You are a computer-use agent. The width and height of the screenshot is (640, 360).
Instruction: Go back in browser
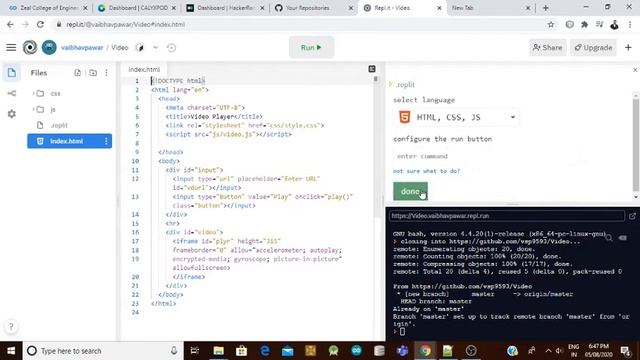(10, 24)
